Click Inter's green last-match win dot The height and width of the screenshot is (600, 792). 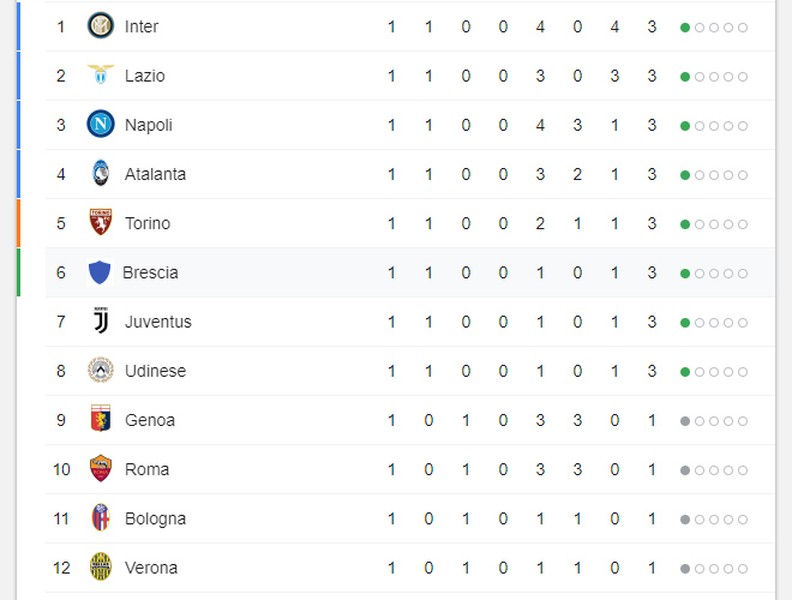pyautogui.click(x=685, y=27)
